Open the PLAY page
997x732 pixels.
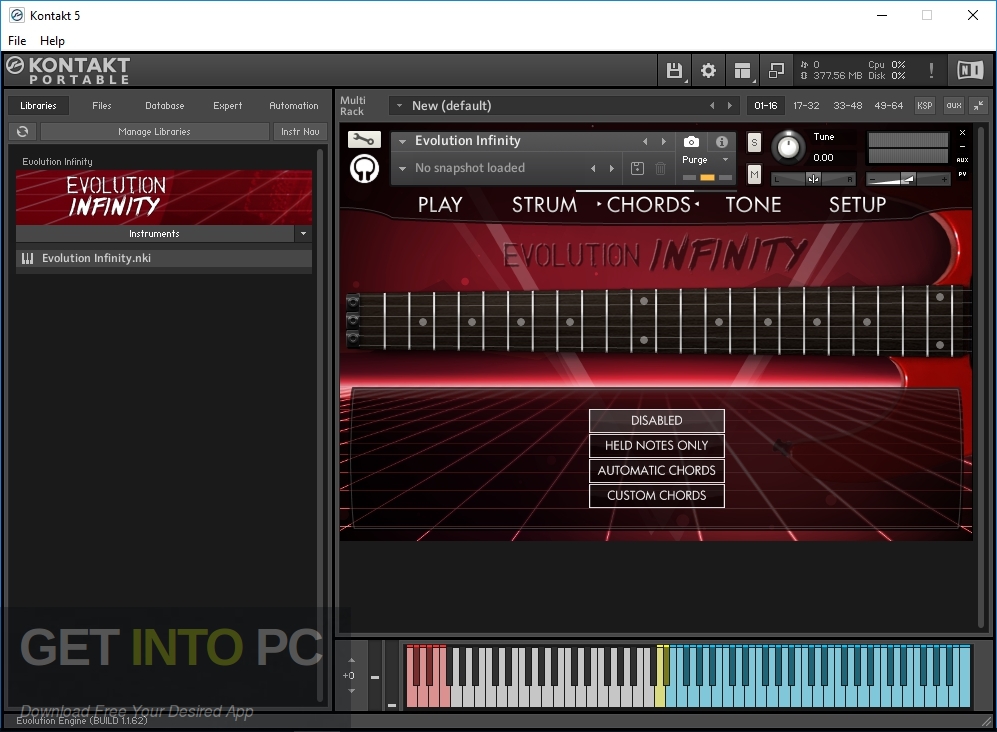(440, 205)
